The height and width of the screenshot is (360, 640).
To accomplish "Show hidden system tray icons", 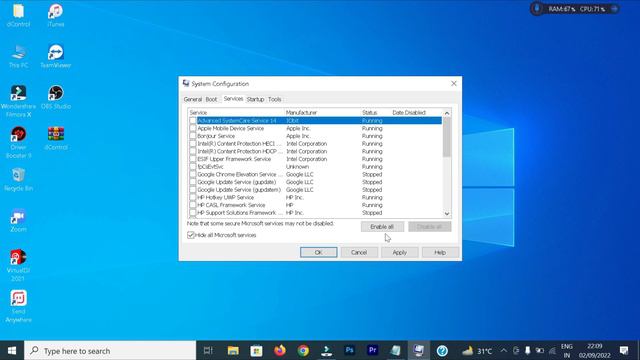I will pos(504,351).
